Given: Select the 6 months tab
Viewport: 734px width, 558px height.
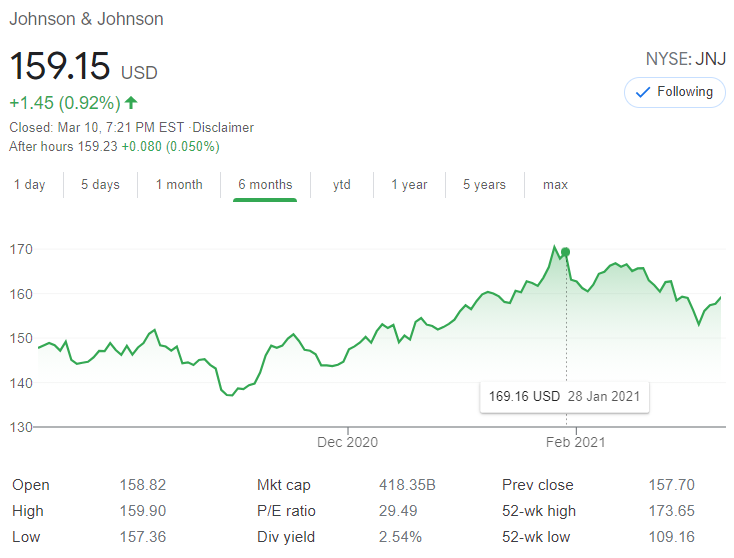Looking at the screenshot, I should [265, 184].
